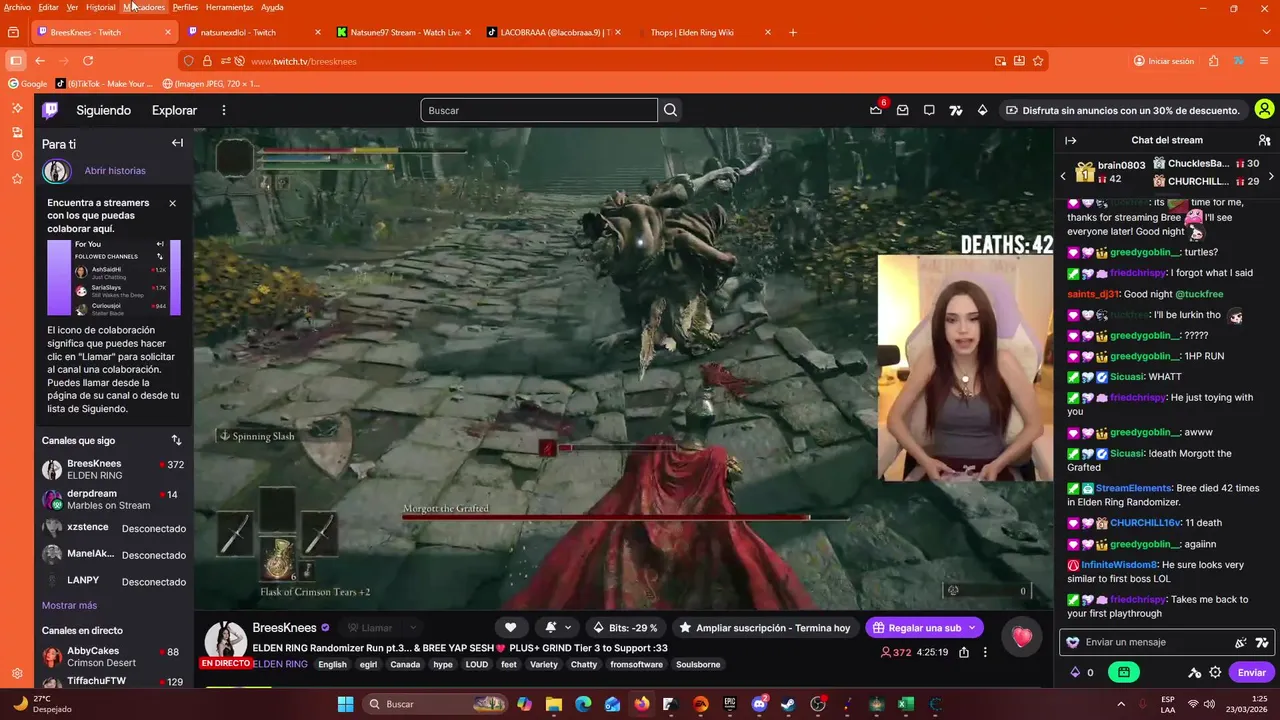Click the Siguiendo nav link

[104, 110]
